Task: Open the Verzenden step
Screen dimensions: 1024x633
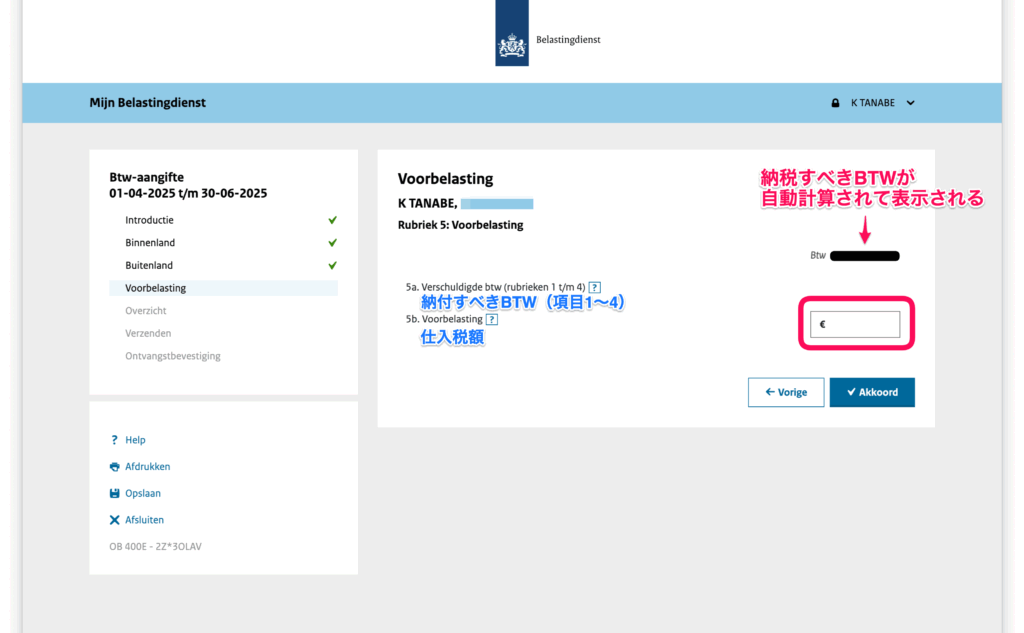Action: coord(148,334)
